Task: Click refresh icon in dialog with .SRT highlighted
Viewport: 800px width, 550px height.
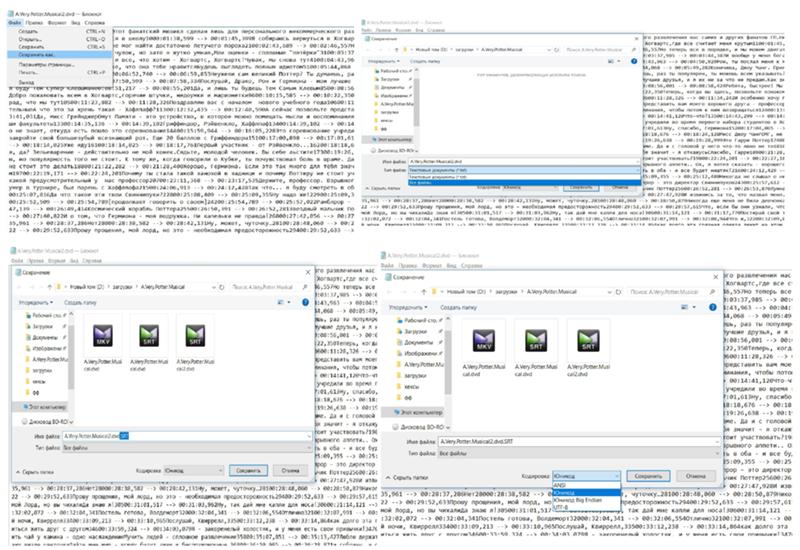Action: [221, 287]
